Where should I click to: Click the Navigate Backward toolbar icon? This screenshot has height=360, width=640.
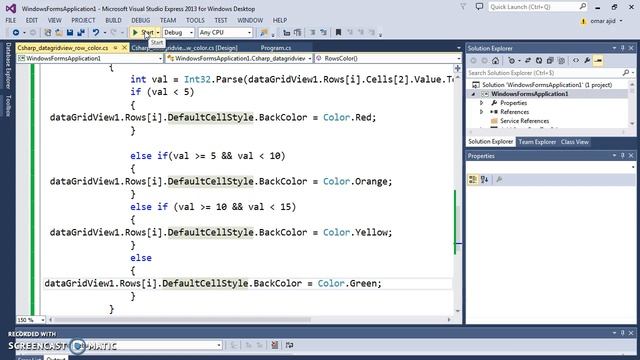[16, 32]
